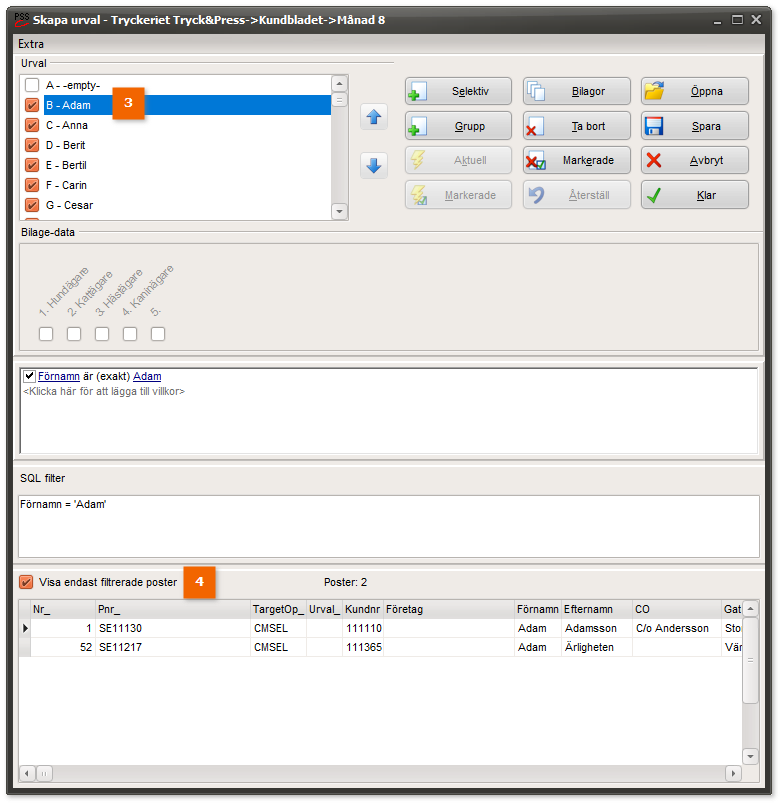Click 'Klicka här för att lägga till villkor'
The width and height of the screenshot is (782, 805).
click(x=104, y=391)
